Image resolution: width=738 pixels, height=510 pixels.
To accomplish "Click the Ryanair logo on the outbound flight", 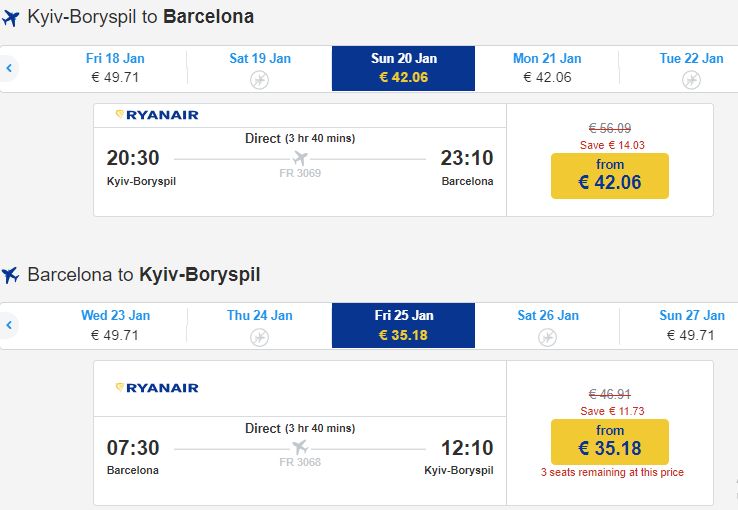I will click(x=157, y=115).
